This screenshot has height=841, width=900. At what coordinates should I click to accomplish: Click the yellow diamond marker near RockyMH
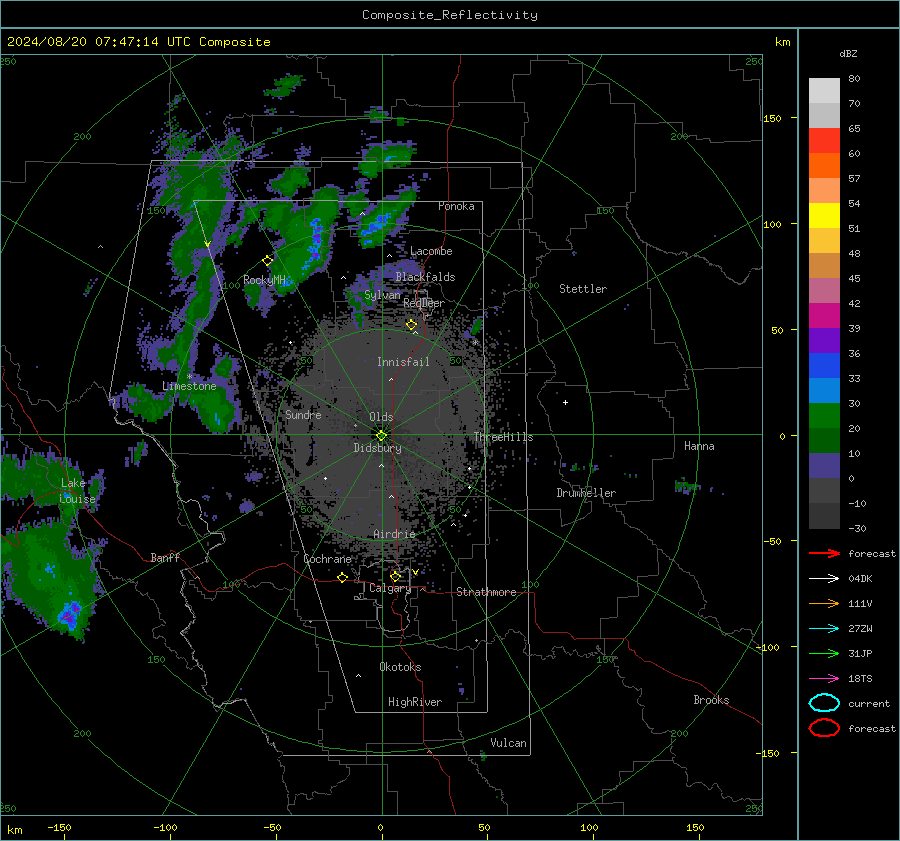[267, 261]
